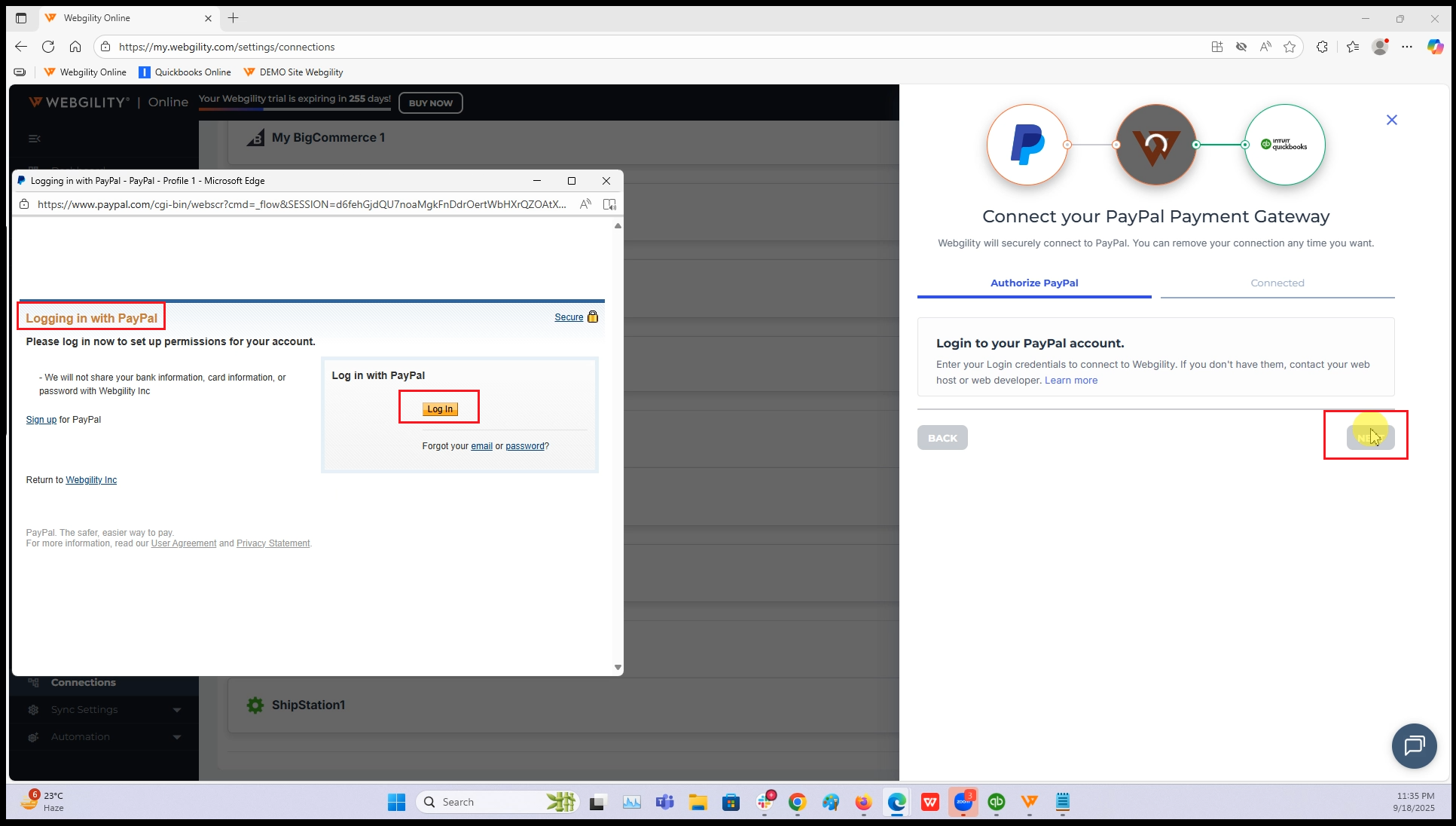The image size is (1456, 826).
Task: Open the taskbar clock and date
Action: pyautogui.click(x=1414, y=802)
